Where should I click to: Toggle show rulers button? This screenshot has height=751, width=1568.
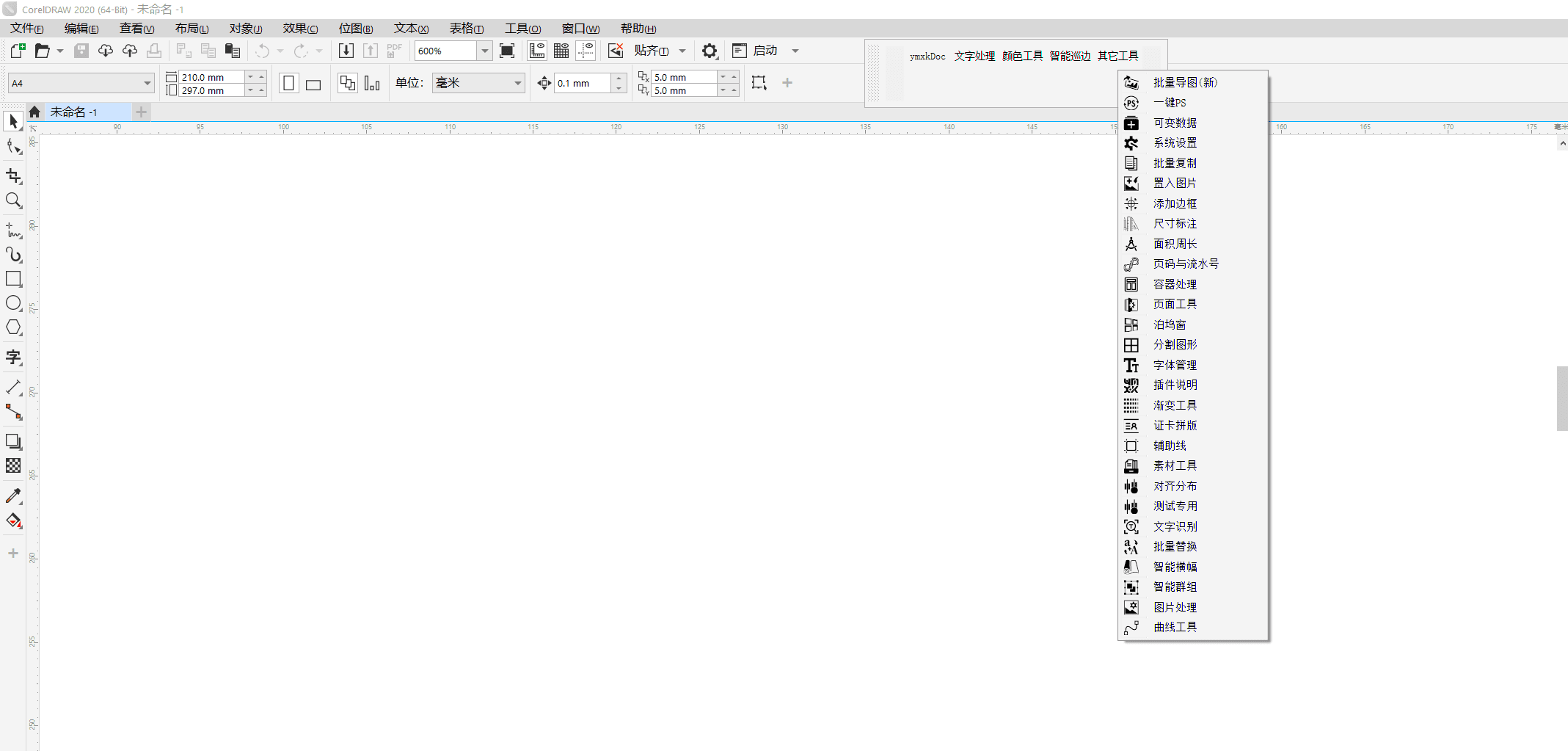[x=537, y=51]
